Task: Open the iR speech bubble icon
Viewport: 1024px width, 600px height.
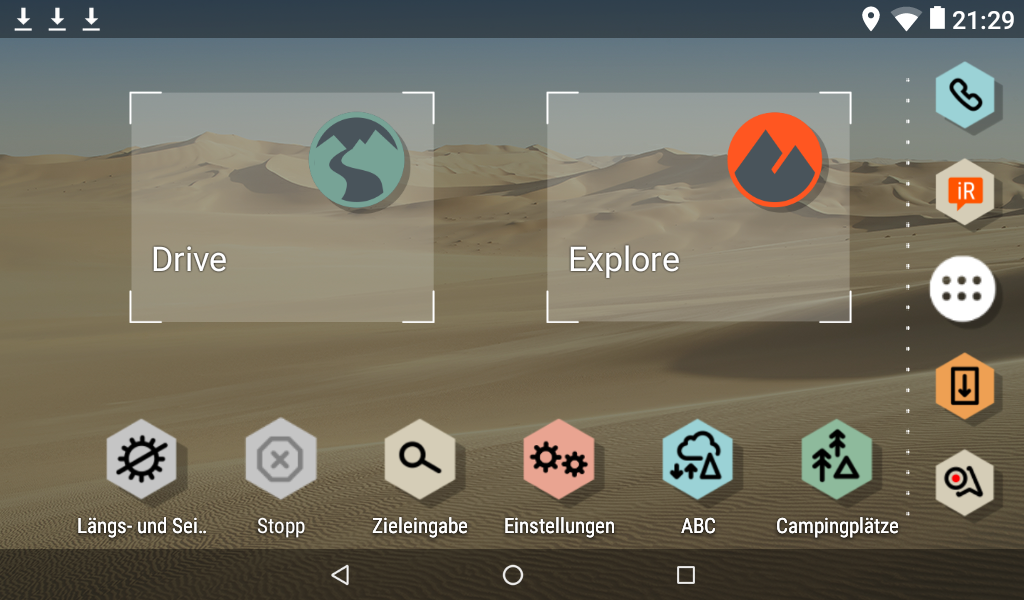Action: (965, 192)
